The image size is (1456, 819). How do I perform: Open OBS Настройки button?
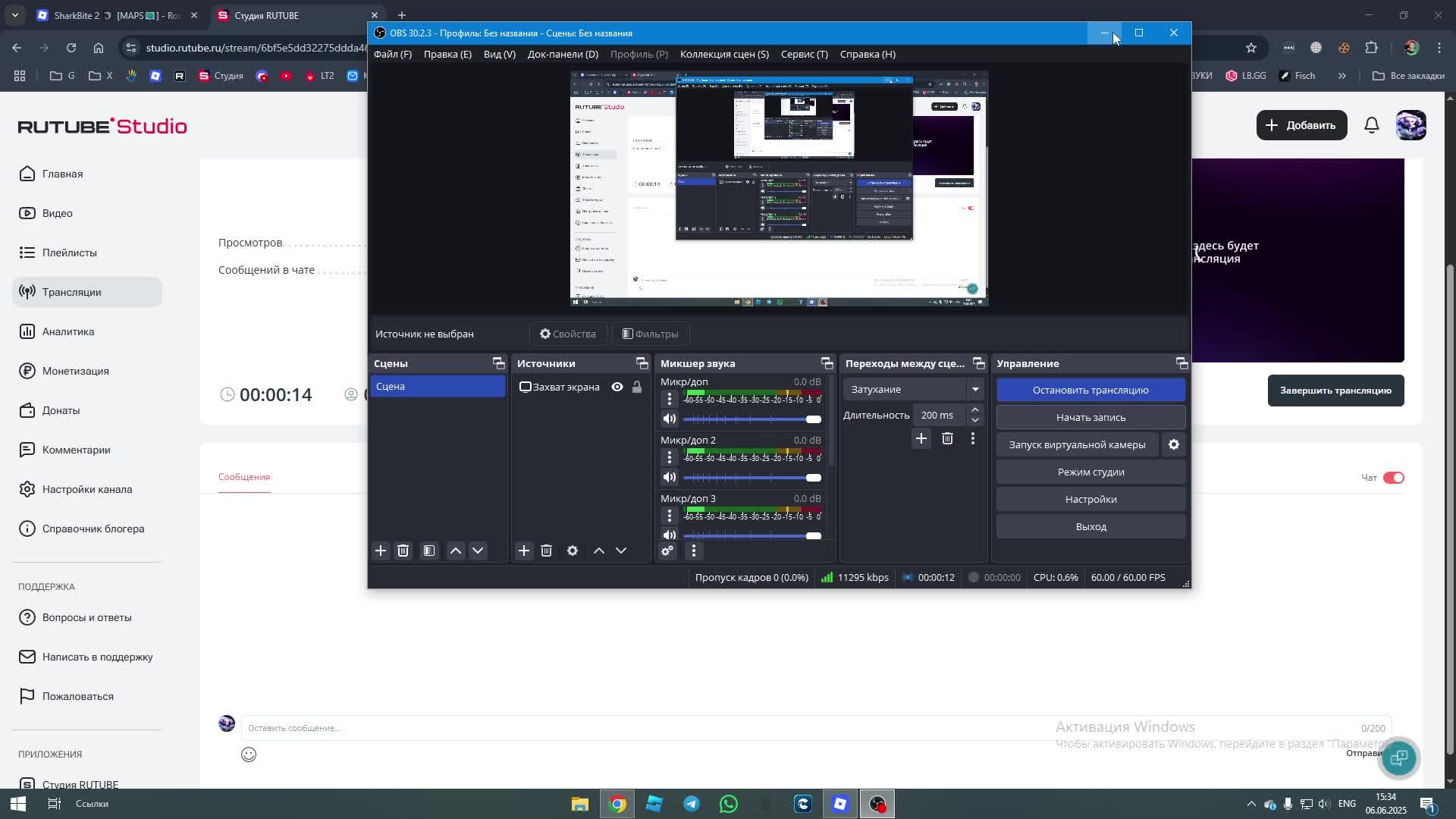[x=1090, y=499]
